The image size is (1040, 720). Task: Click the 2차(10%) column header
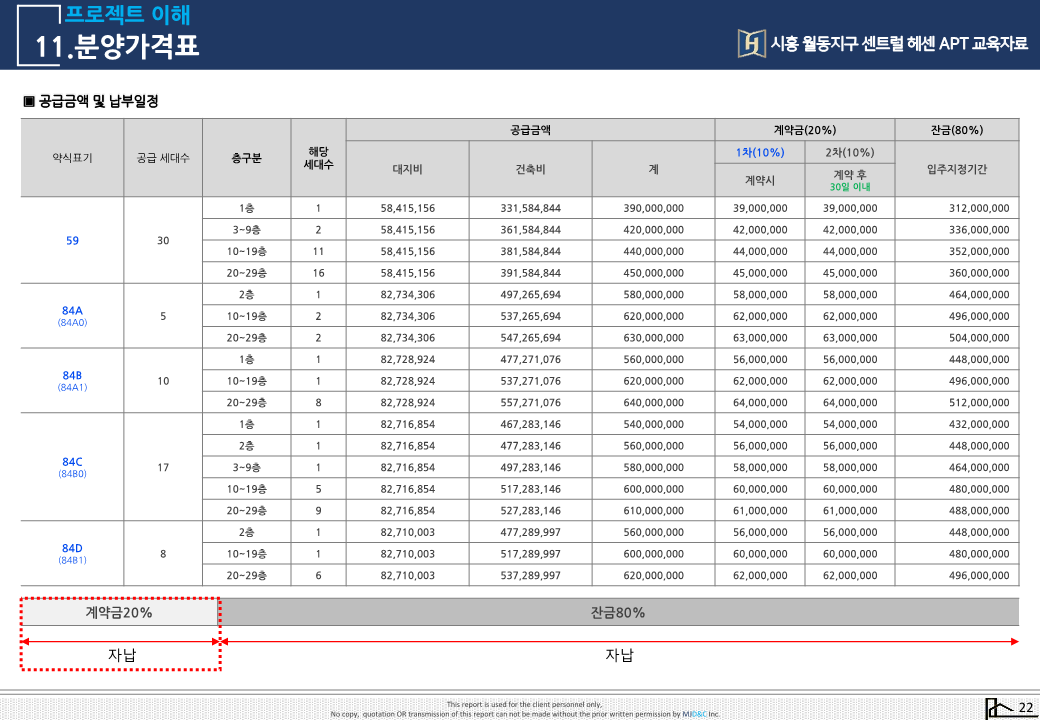click(x=849, y=152)
